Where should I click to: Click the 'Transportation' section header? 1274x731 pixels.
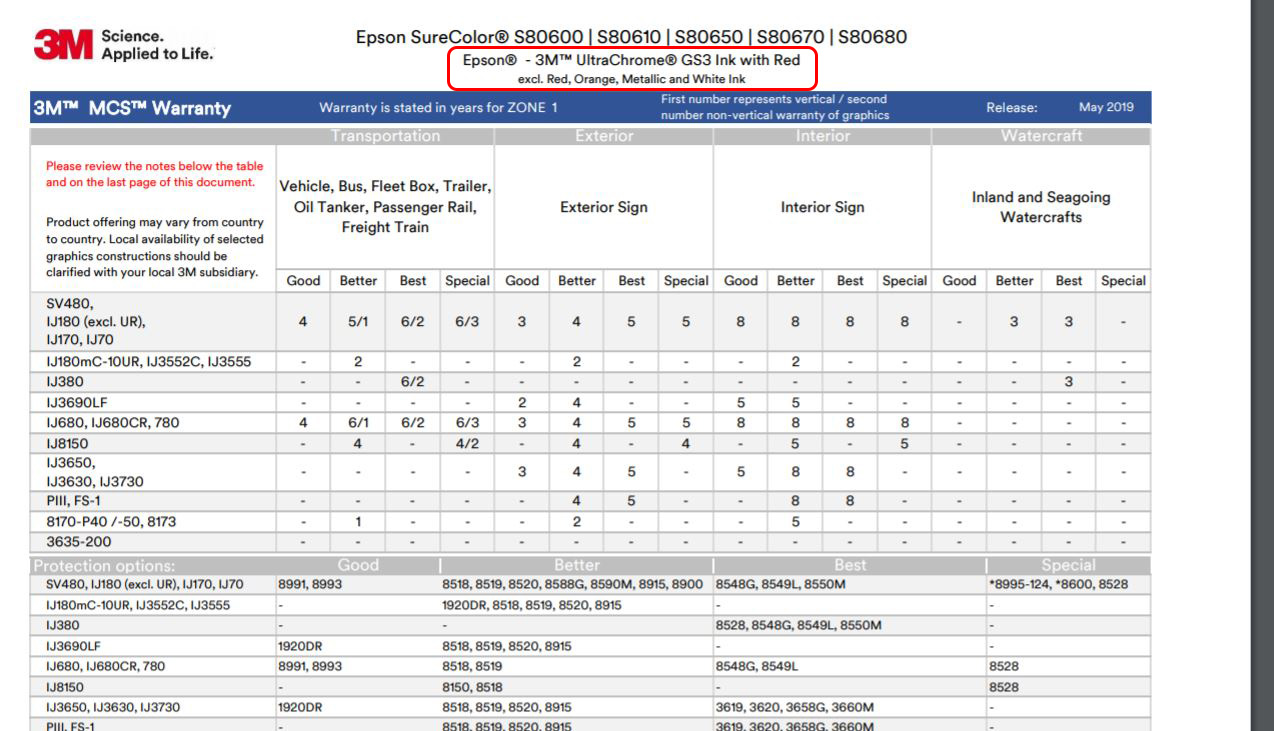point(385,136)
